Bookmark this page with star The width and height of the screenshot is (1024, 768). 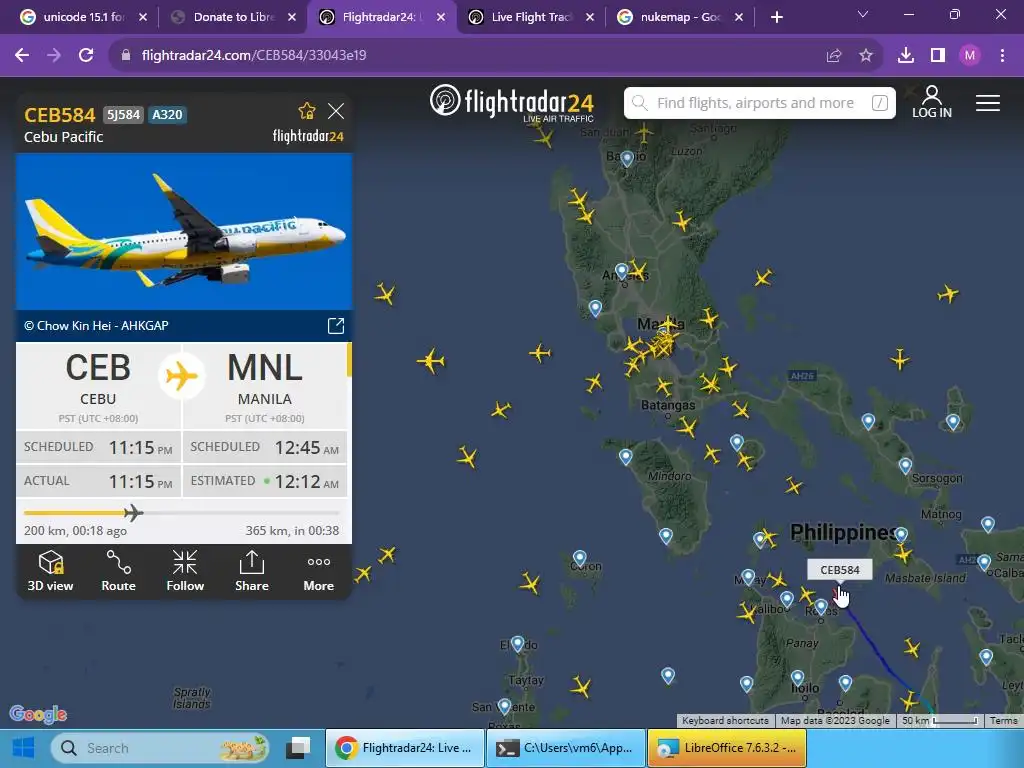[866, 56]
